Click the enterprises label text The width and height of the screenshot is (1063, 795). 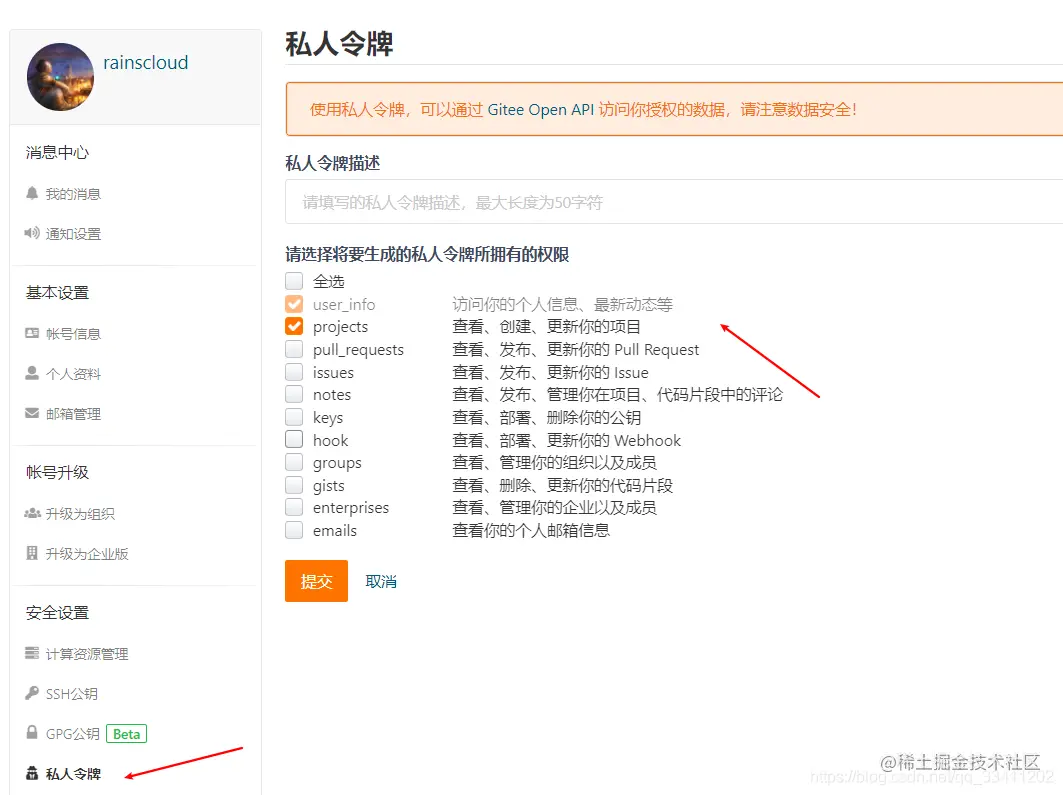tap(350, 508)
